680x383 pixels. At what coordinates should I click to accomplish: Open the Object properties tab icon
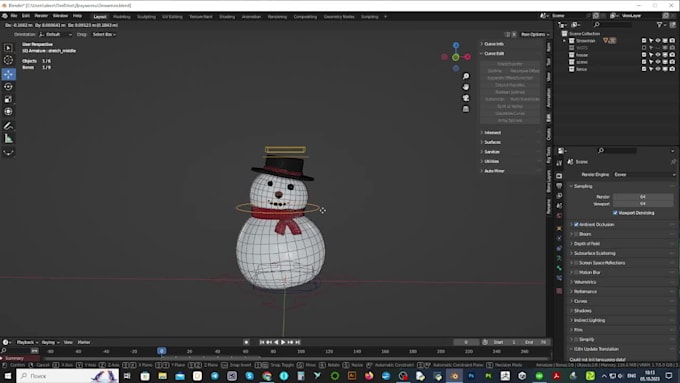559,228
